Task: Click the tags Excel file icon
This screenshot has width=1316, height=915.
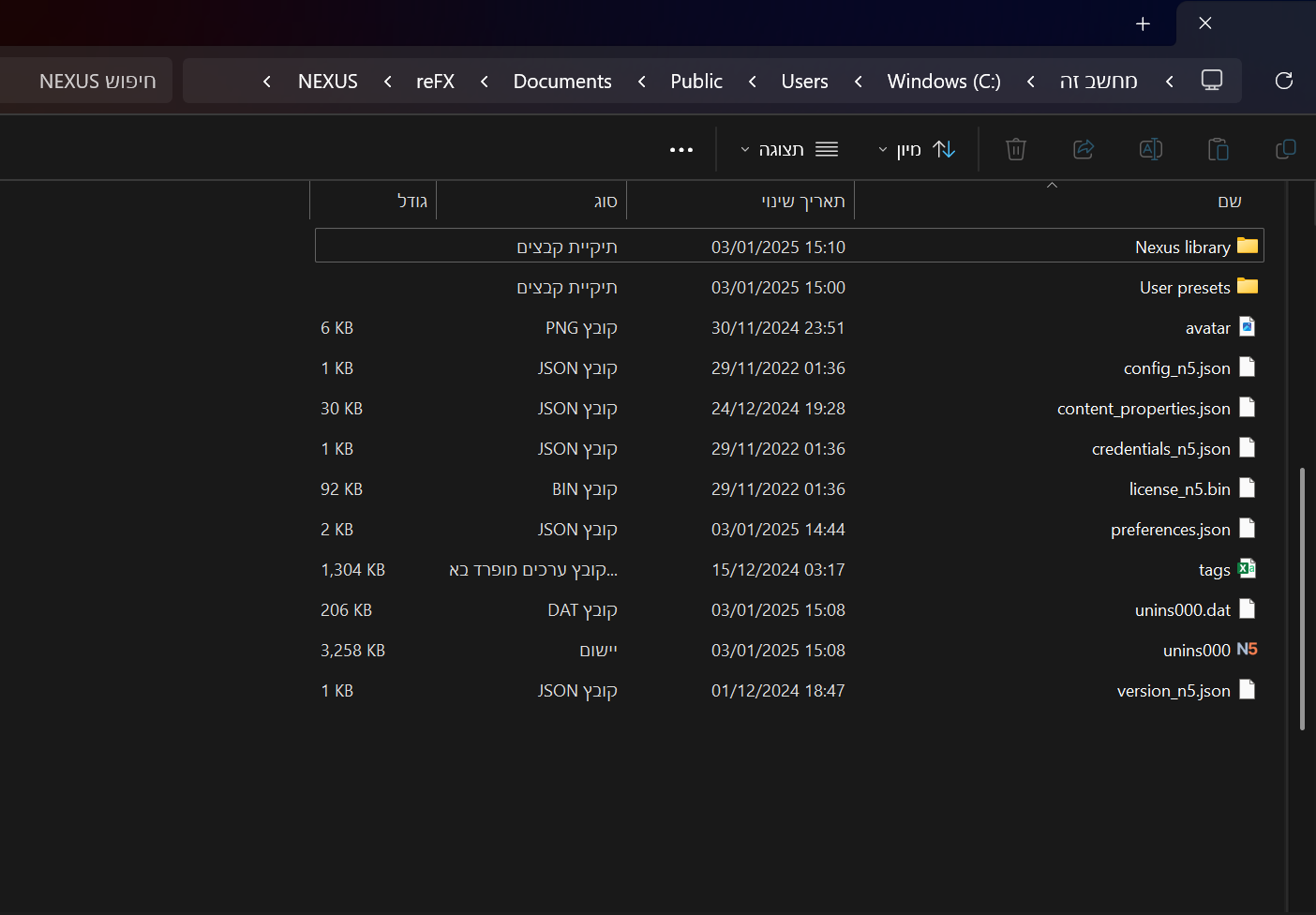Action: (x=1248, y=568)
